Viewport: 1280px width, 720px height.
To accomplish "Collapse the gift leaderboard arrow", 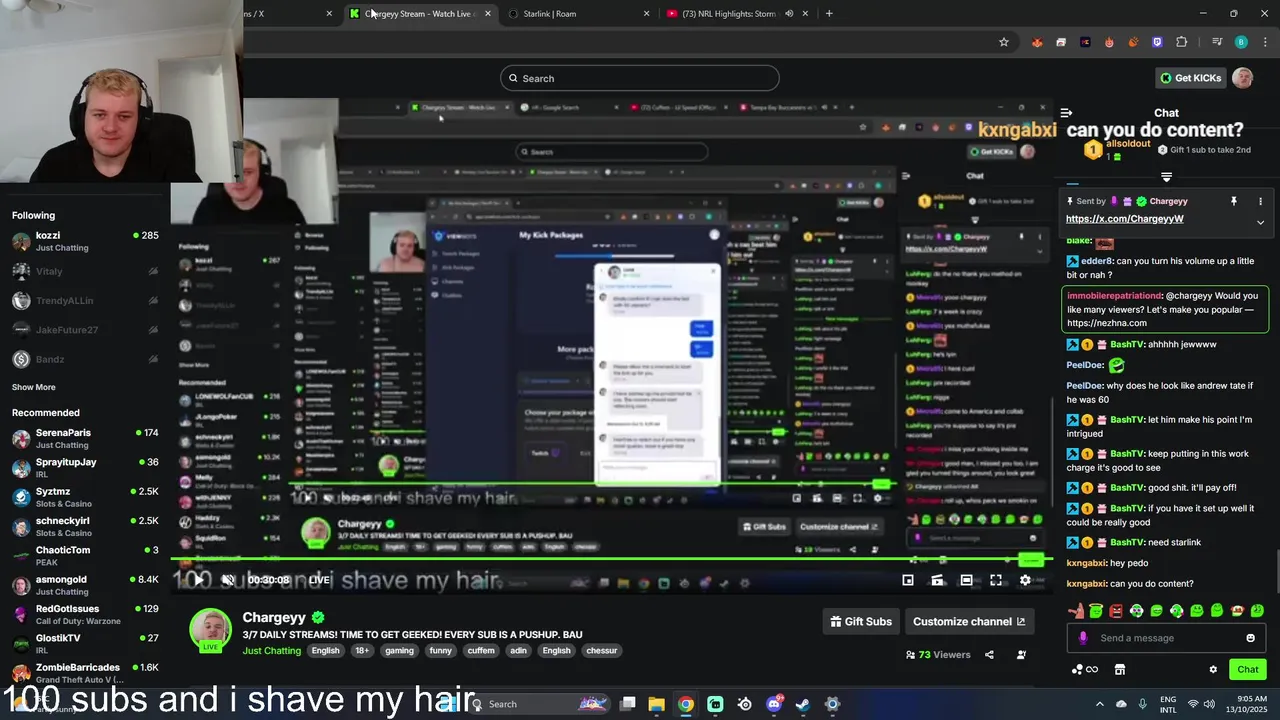I will click(x=1166, y=177).
